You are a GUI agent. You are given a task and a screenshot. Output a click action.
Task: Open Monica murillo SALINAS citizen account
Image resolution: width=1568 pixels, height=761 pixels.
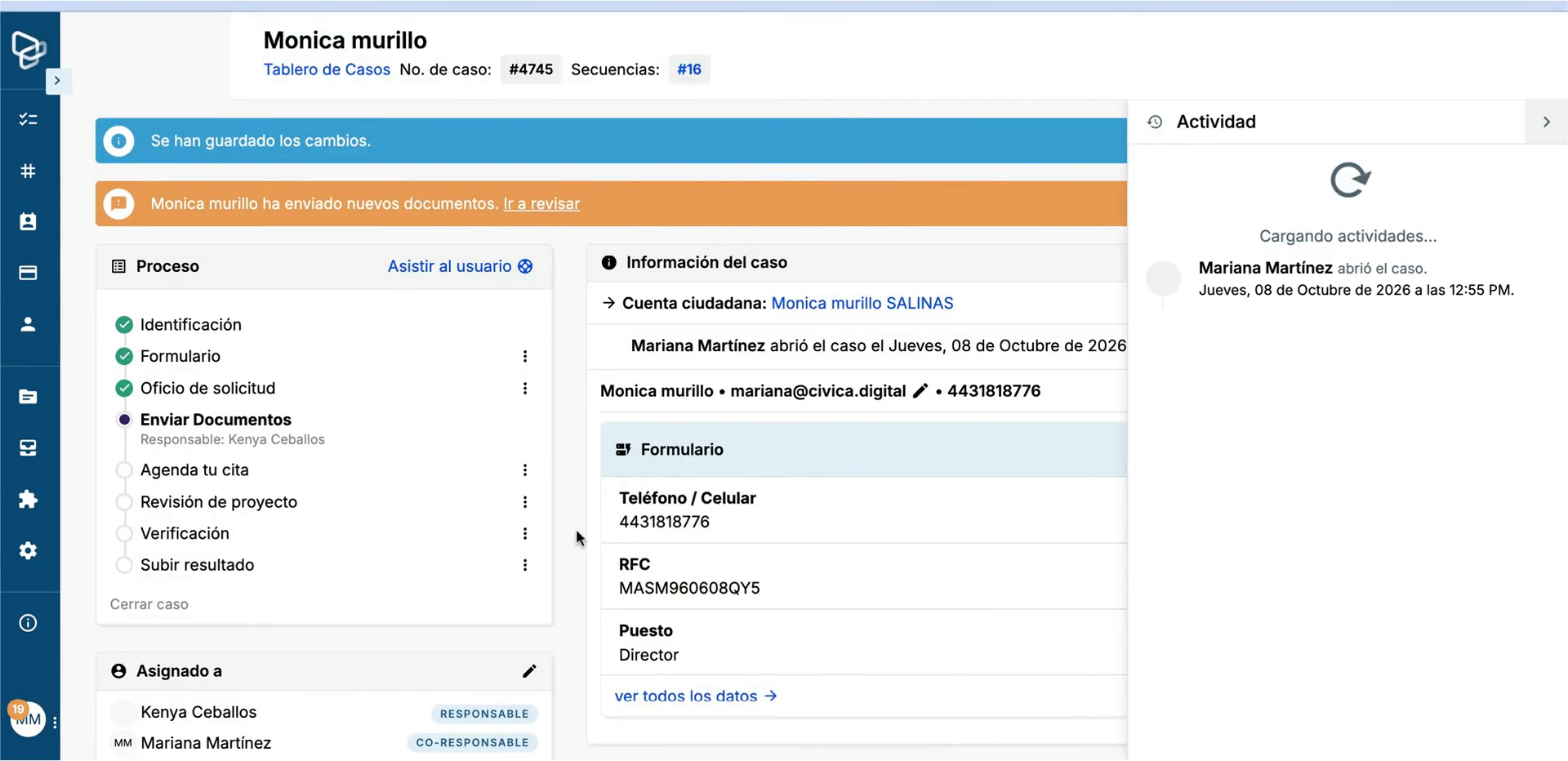click(x=862, y=303)
